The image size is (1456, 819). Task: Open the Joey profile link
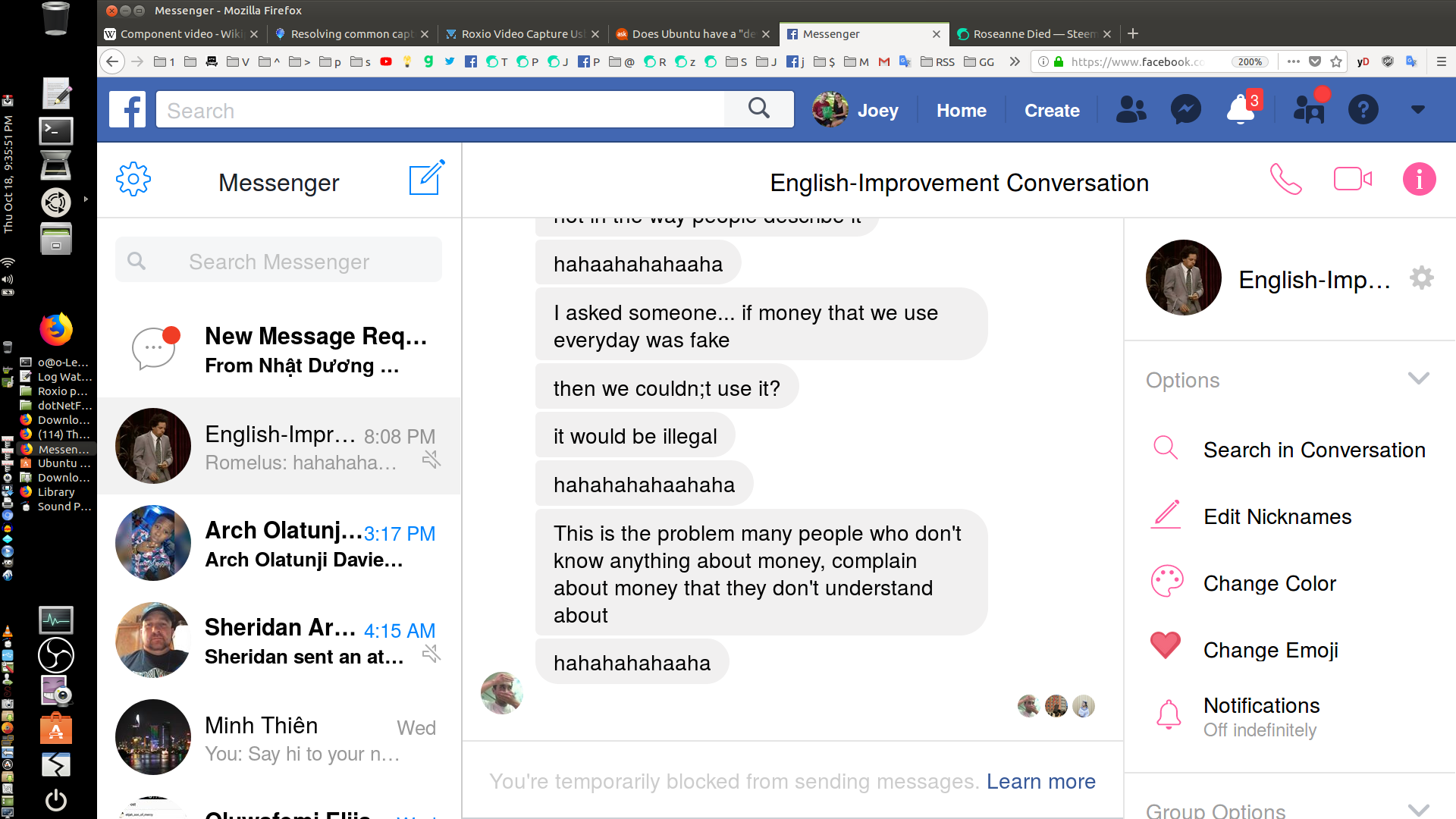(855, 110)
